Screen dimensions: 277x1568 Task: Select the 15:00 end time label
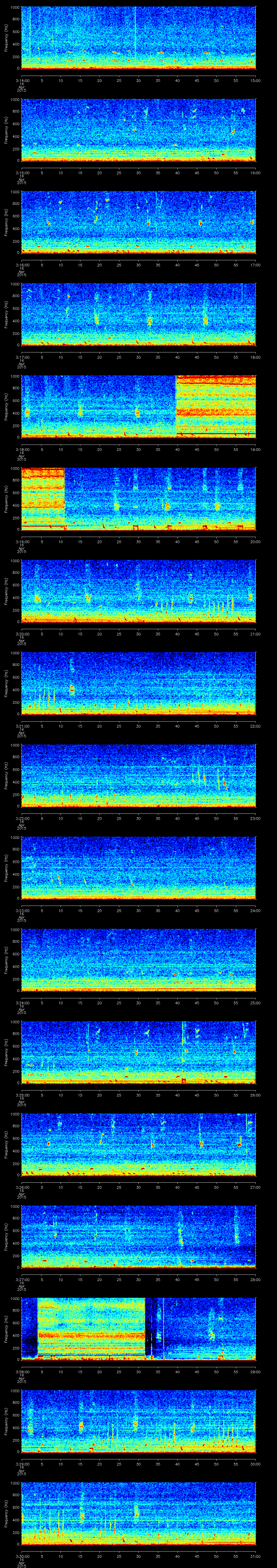pos(255,80)
